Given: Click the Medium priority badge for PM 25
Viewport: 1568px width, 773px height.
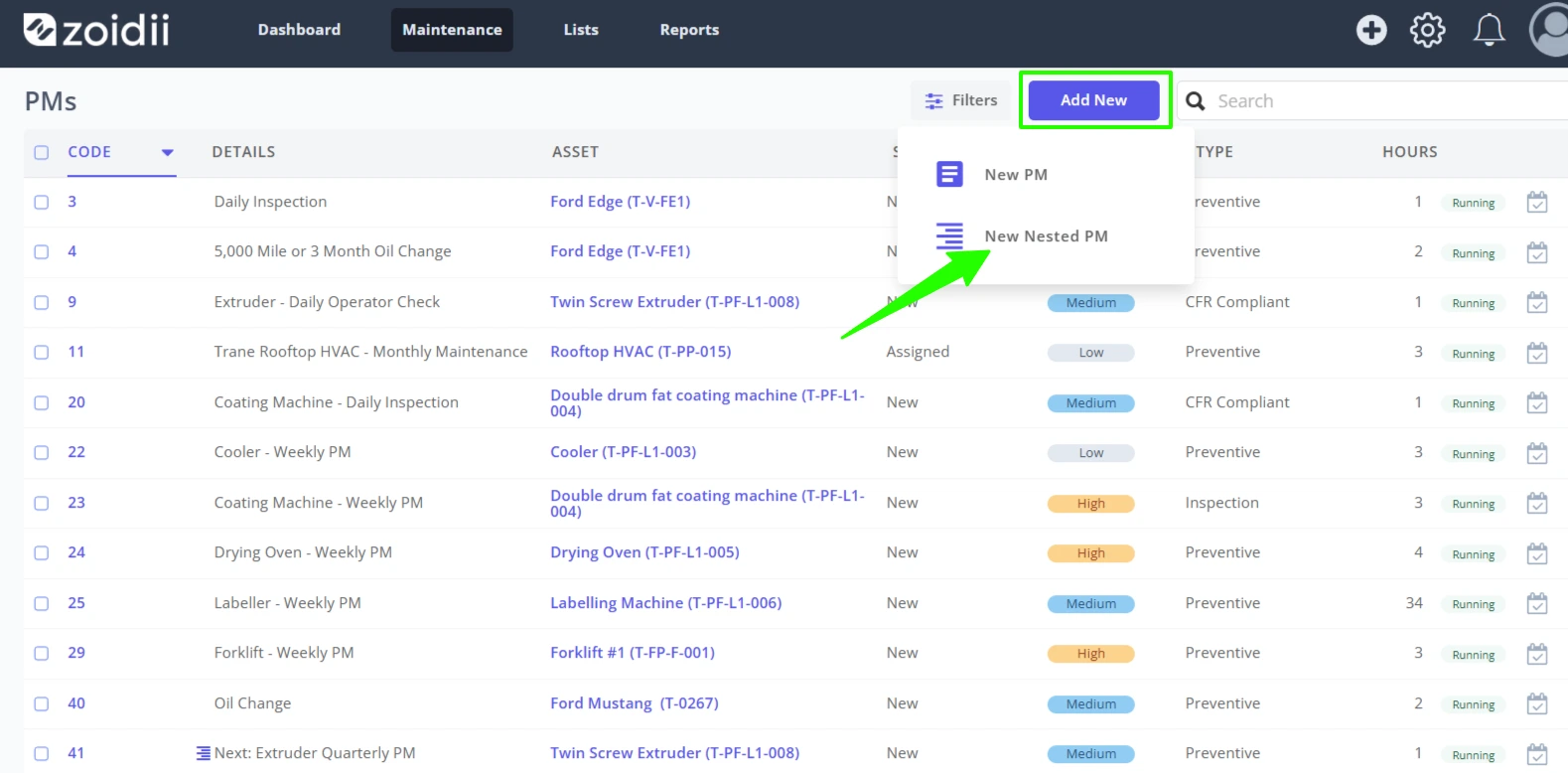Looking at the screenshot, I should point(1090,604).
